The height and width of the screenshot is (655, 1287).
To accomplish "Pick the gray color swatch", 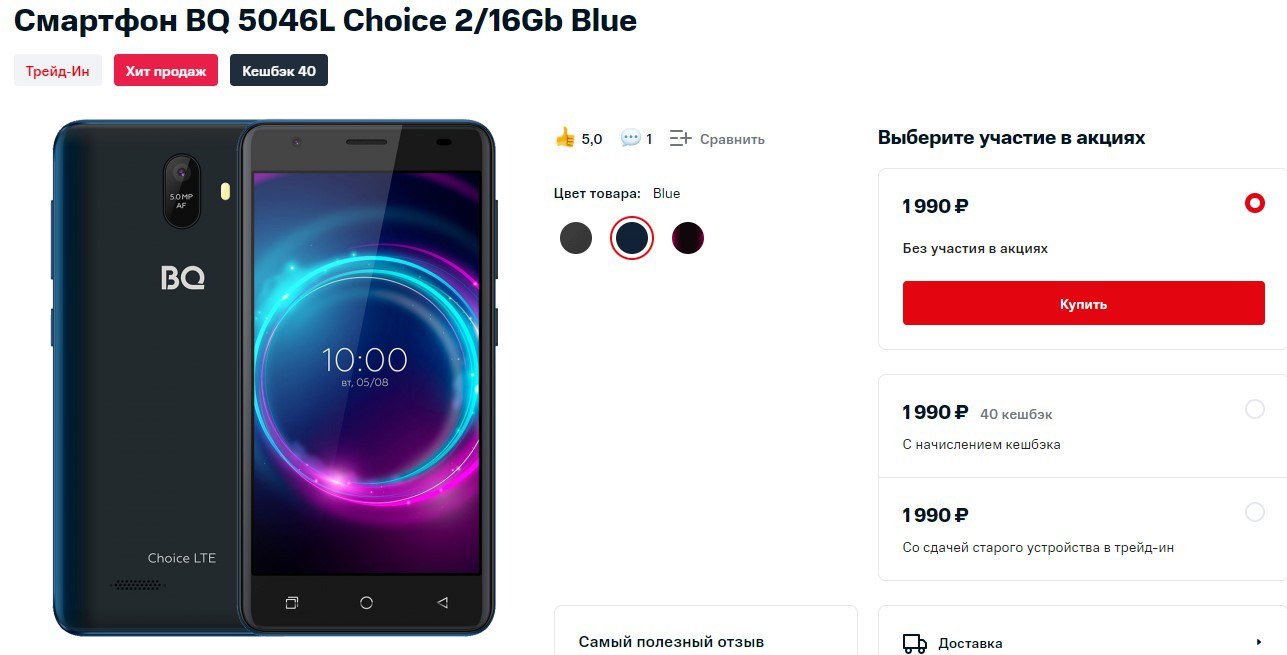I will (576, 238).
